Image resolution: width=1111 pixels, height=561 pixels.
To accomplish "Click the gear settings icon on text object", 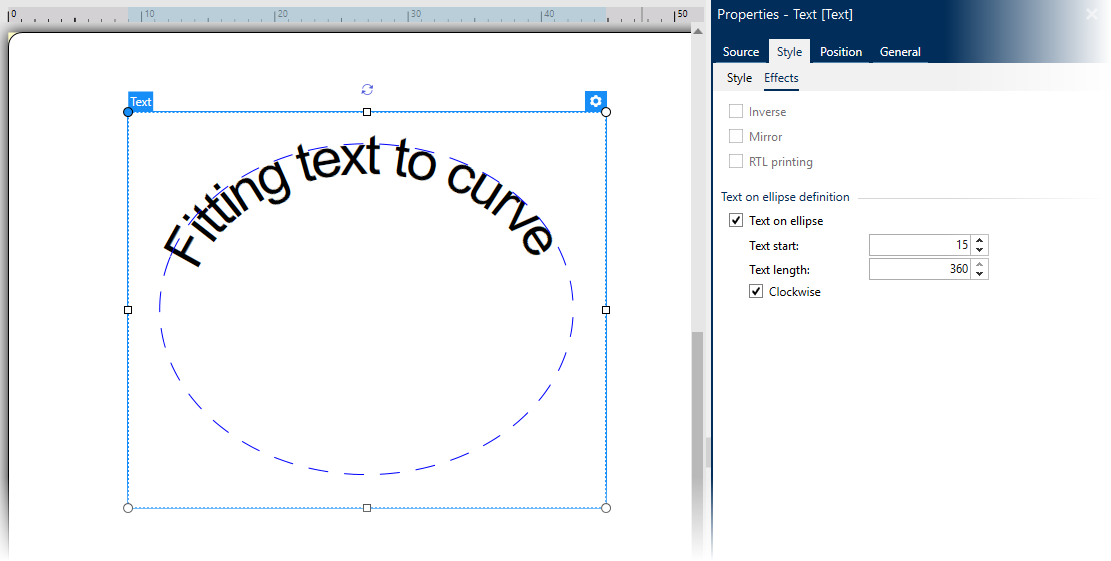I will [596, 101].
